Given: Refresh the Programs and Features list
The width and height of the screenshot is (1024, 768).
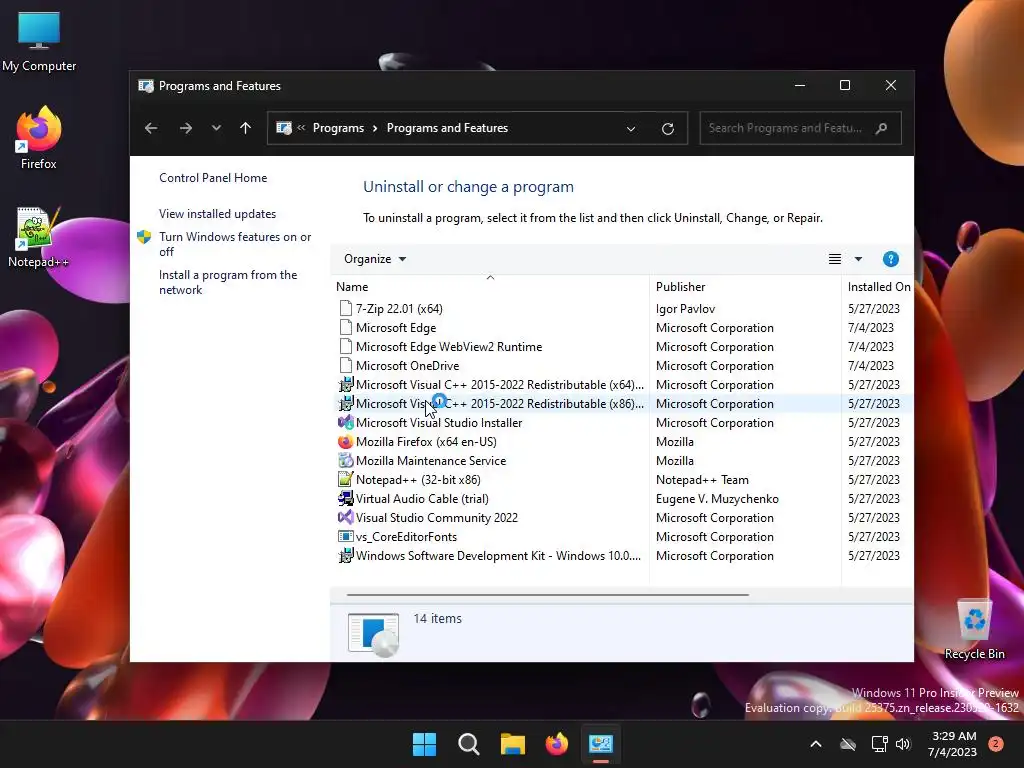Looking at the screenshot, I should pyautogui.click(x=667, y=129).
